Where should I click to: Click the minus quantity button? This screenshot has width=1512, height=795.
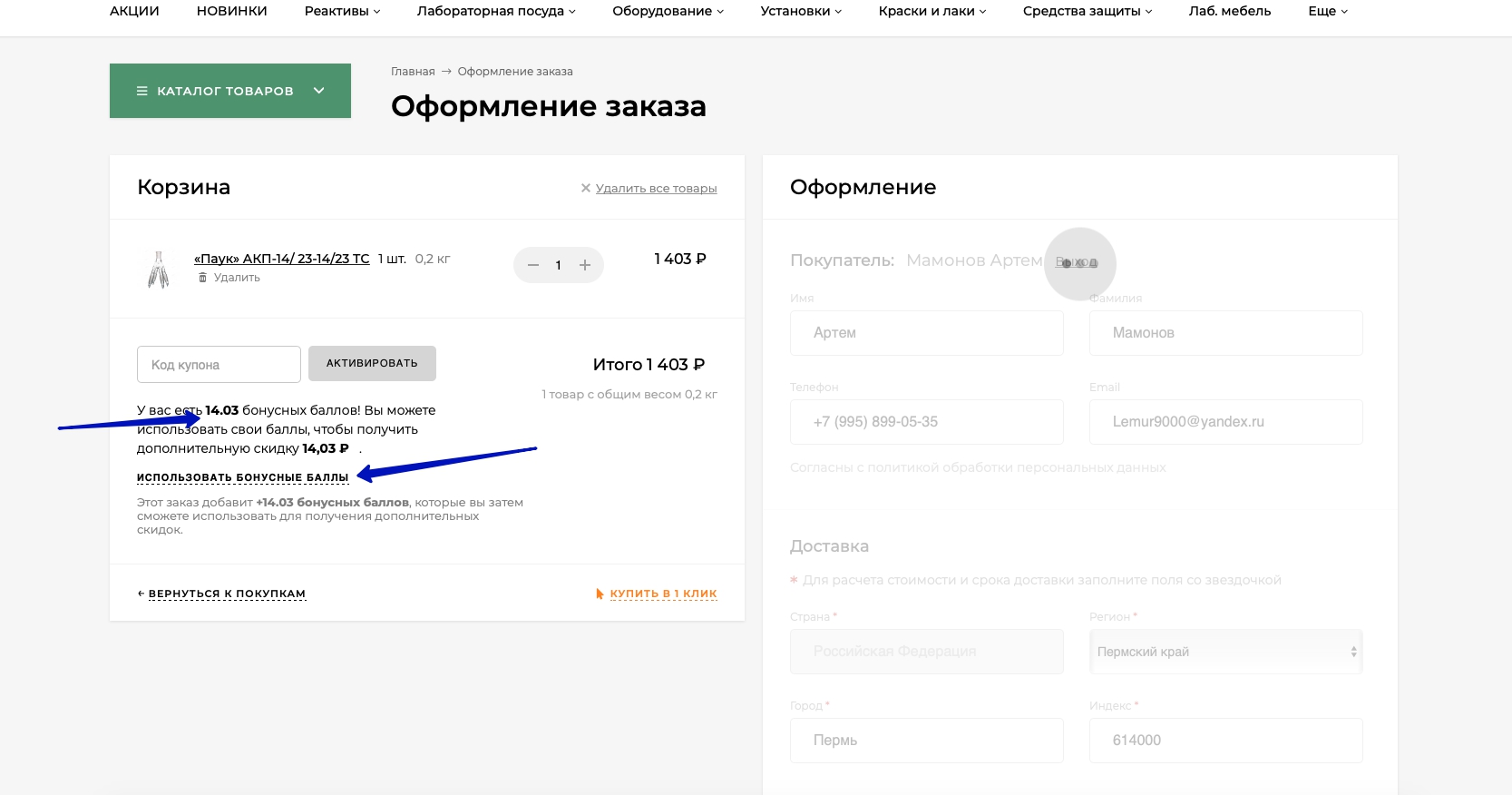point(533,265)
